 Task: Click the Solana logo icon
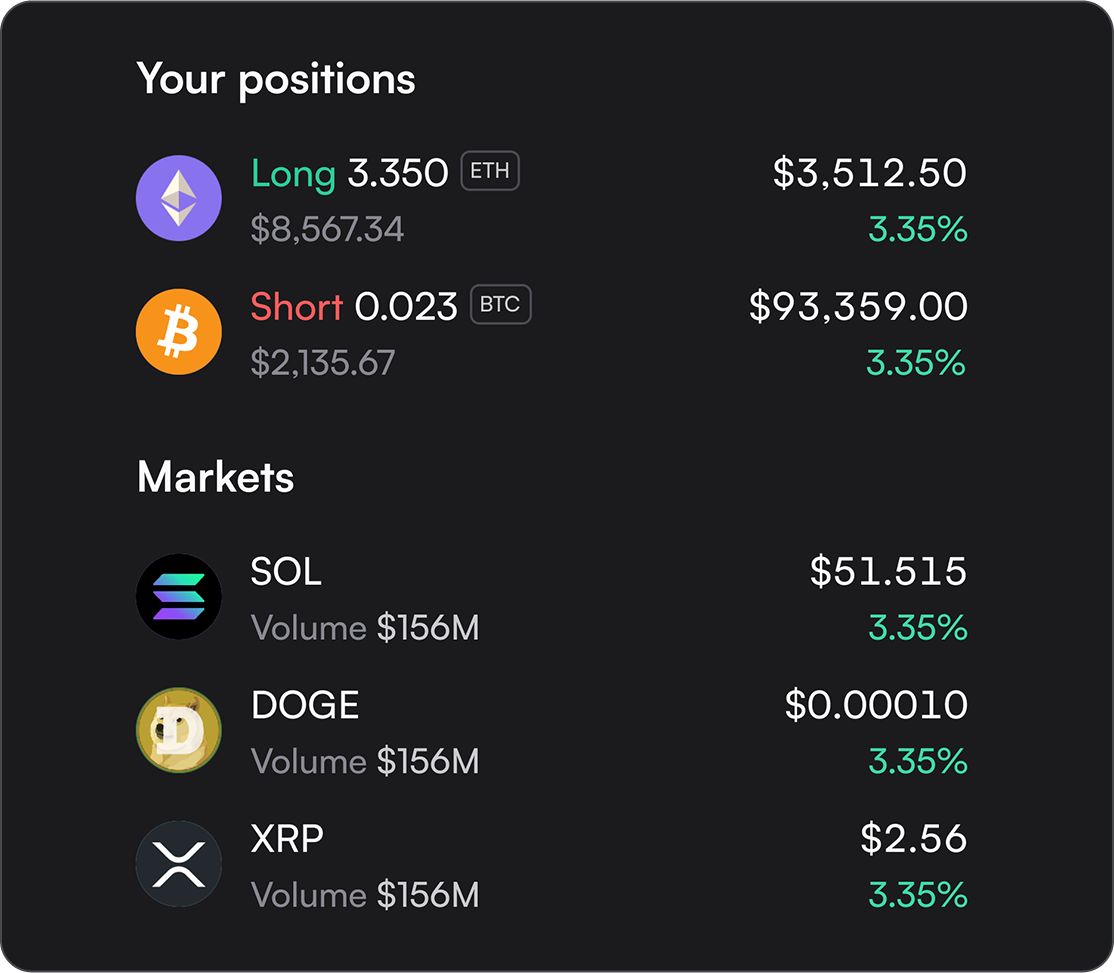point(178,597)
